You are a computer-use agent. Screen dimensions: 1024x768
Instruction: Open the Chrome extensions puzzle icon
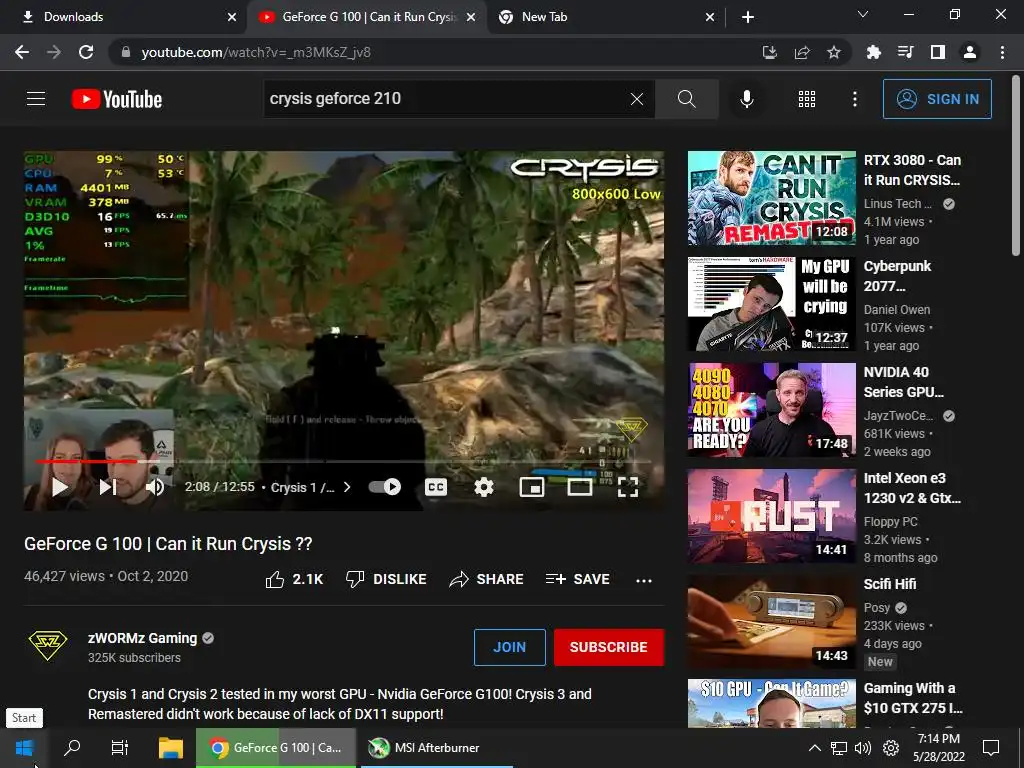874,52
